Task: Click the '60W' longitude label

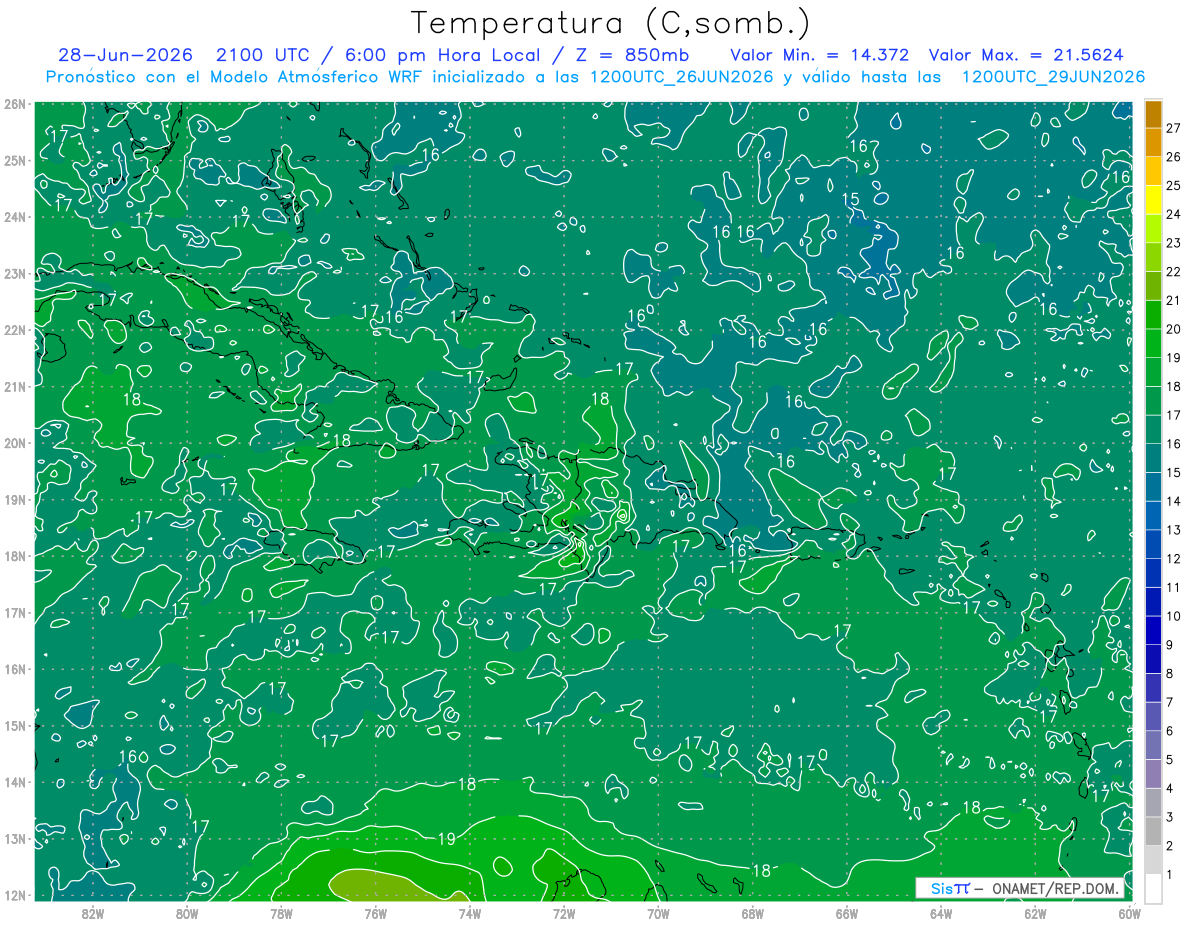Action: pos(1129,913)
